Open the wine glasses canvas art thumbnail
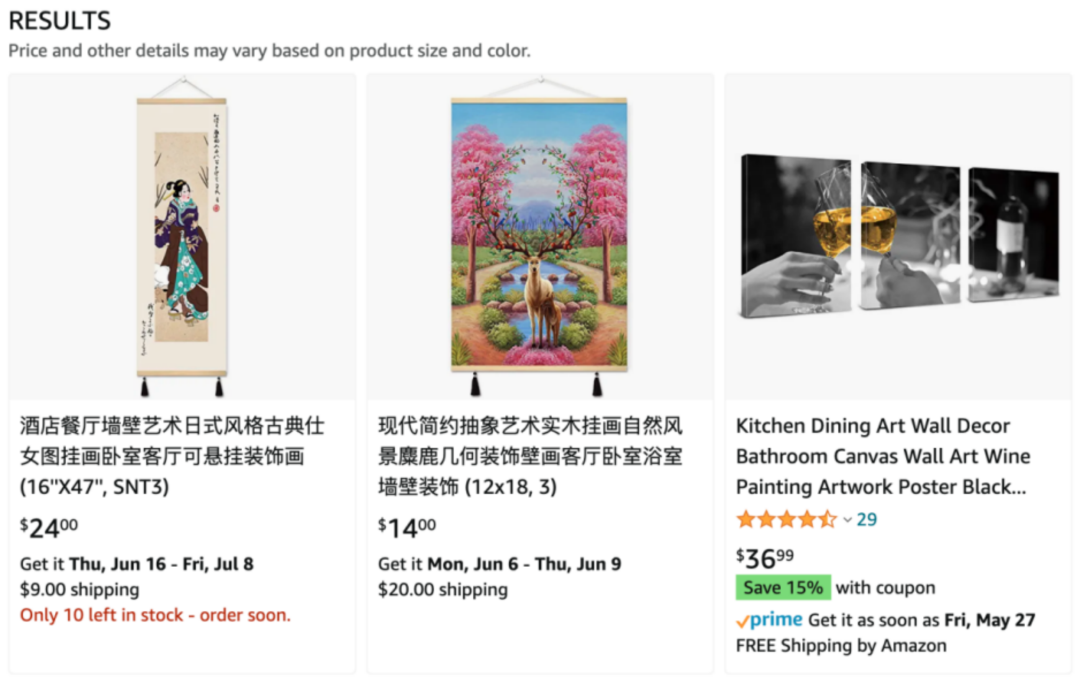 pos(899,235)
